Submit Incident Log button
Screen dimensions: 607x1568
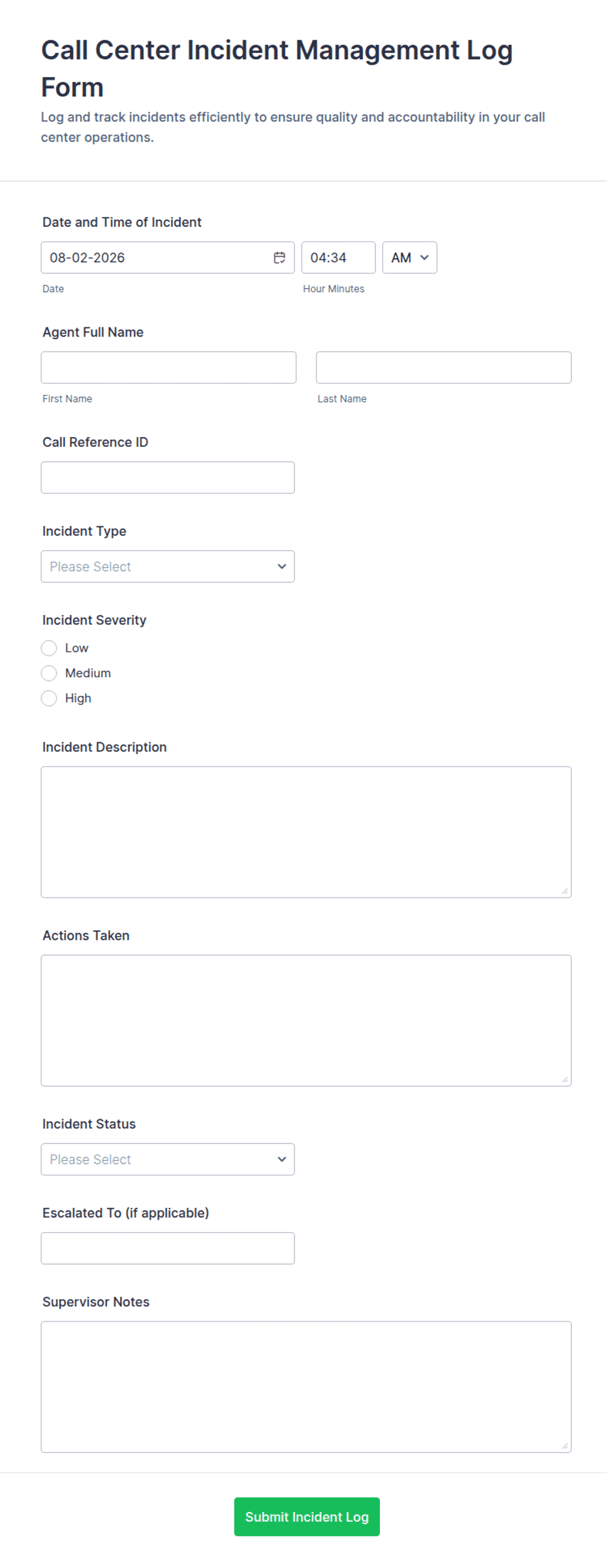tap(307, 1516)
